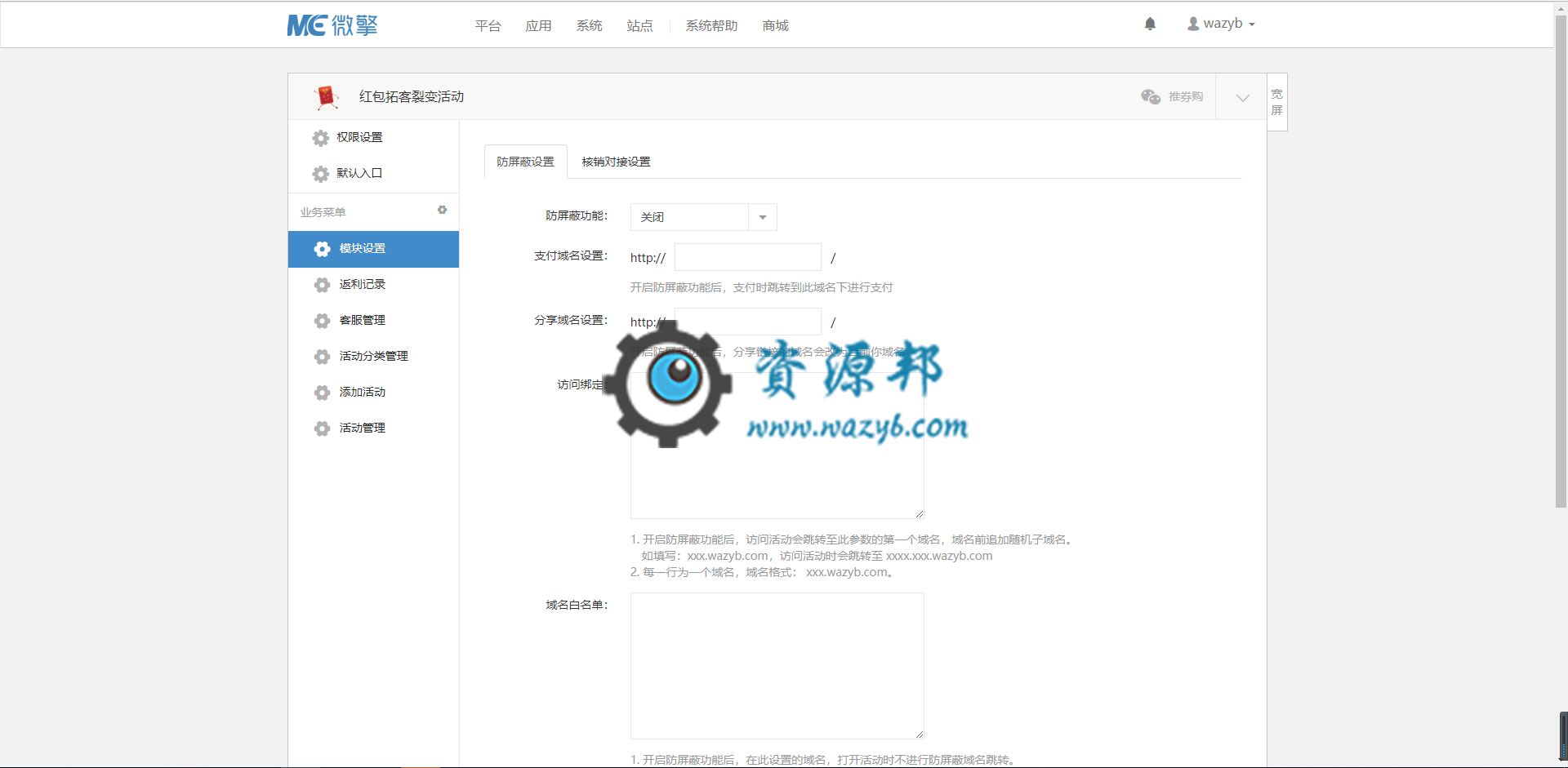Screen dimensions: 1568x768
Task: Click the gear icon beside 添加活动
Action: [x=323, y=393]
